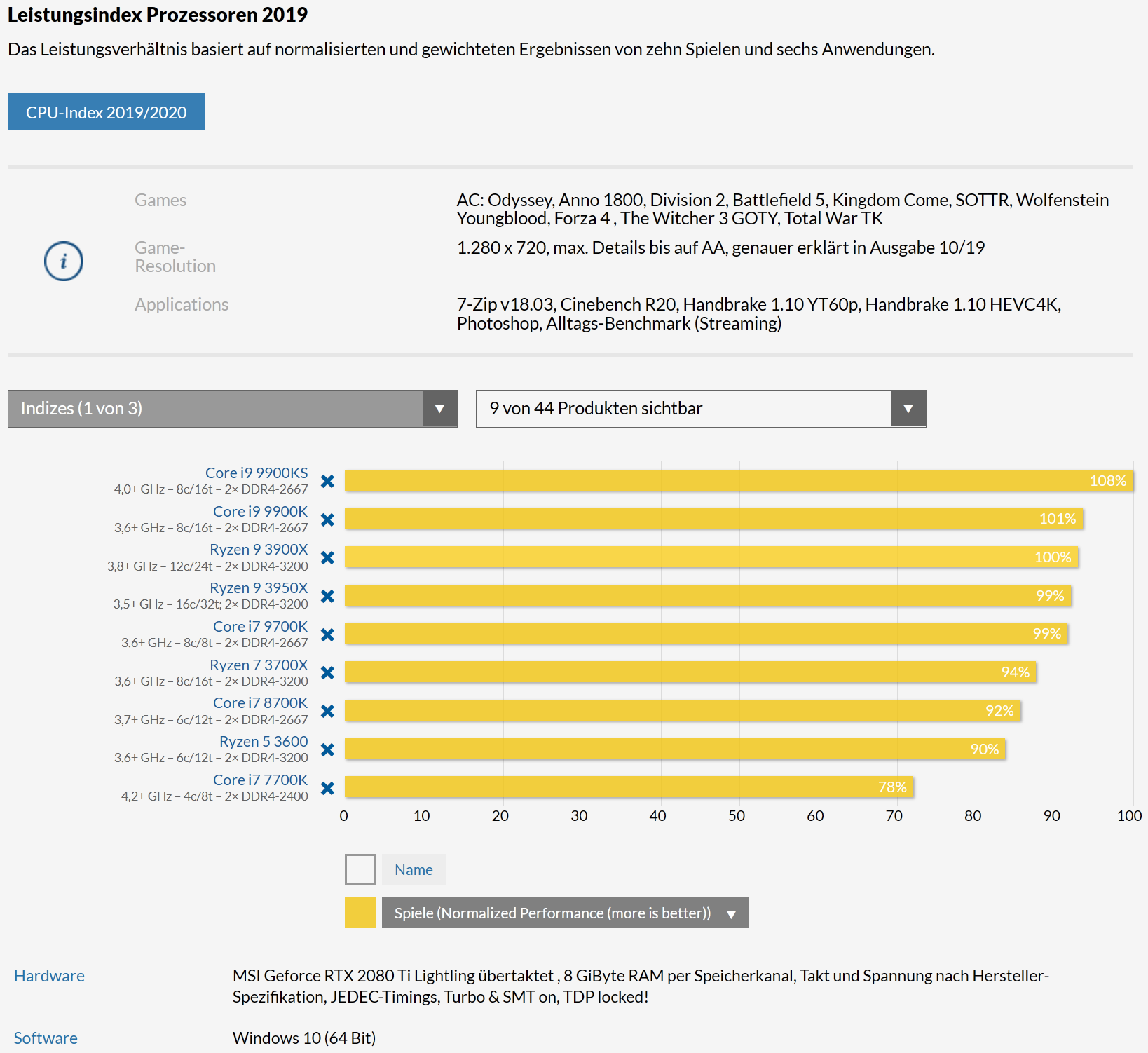Open the Ryzen 9 3950X product link
Image resolution: width=1148 pixels, height=1053 pixels.
259,588
